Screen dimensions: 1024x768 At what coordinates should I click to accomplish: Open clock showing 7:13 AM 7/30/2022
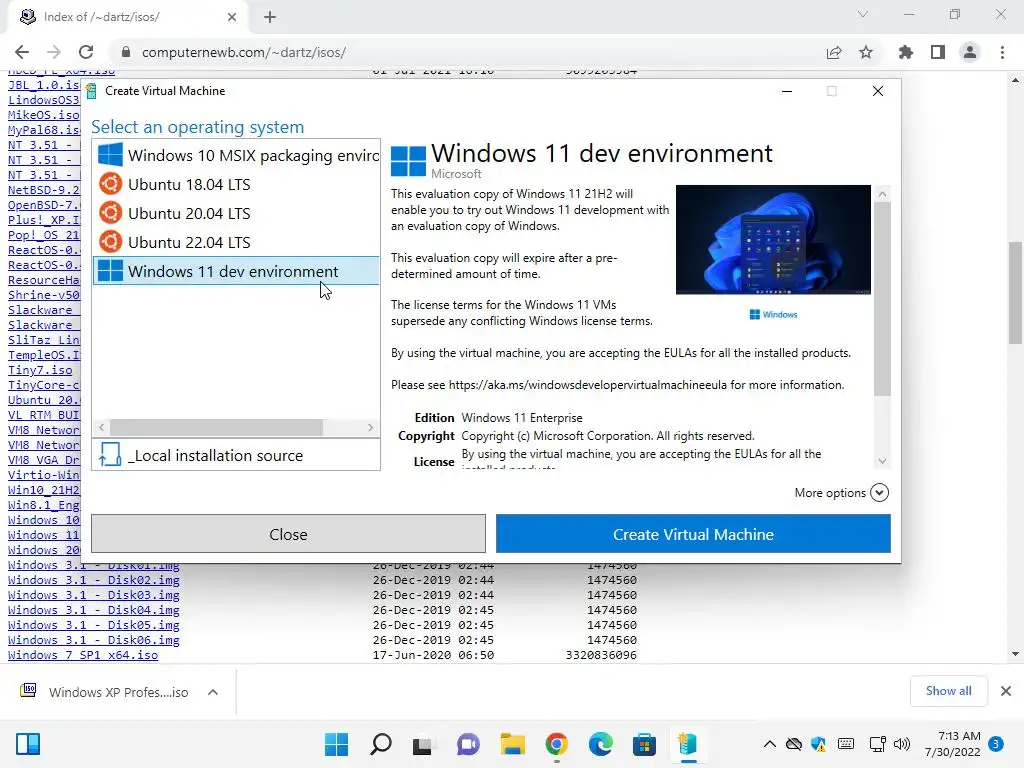[953, 744]
